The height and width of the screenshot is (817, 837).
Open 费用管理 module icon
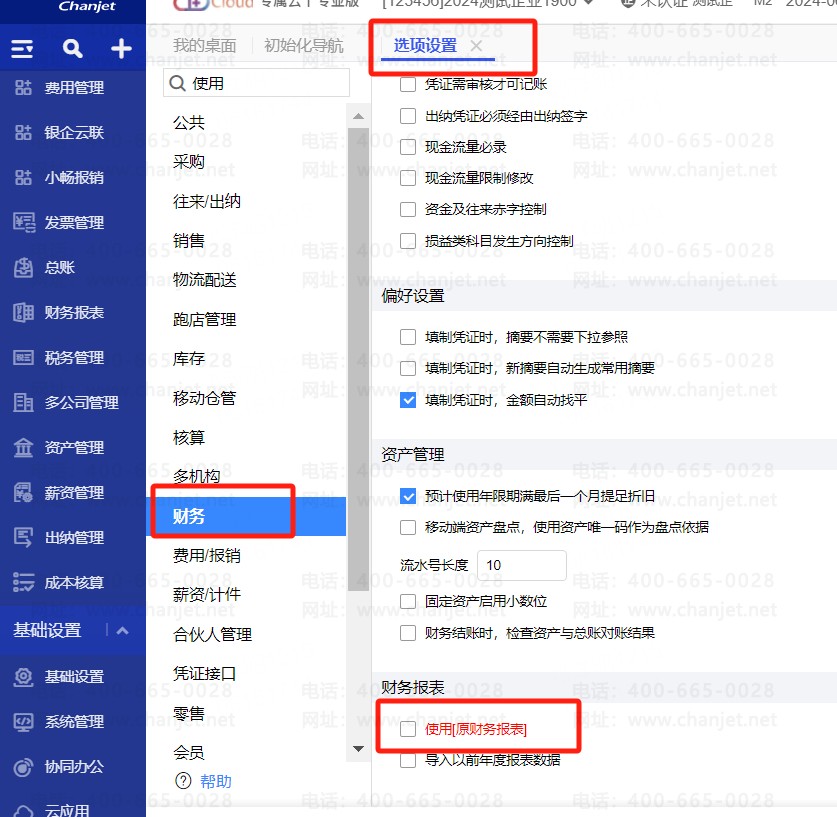pos(23,88)
